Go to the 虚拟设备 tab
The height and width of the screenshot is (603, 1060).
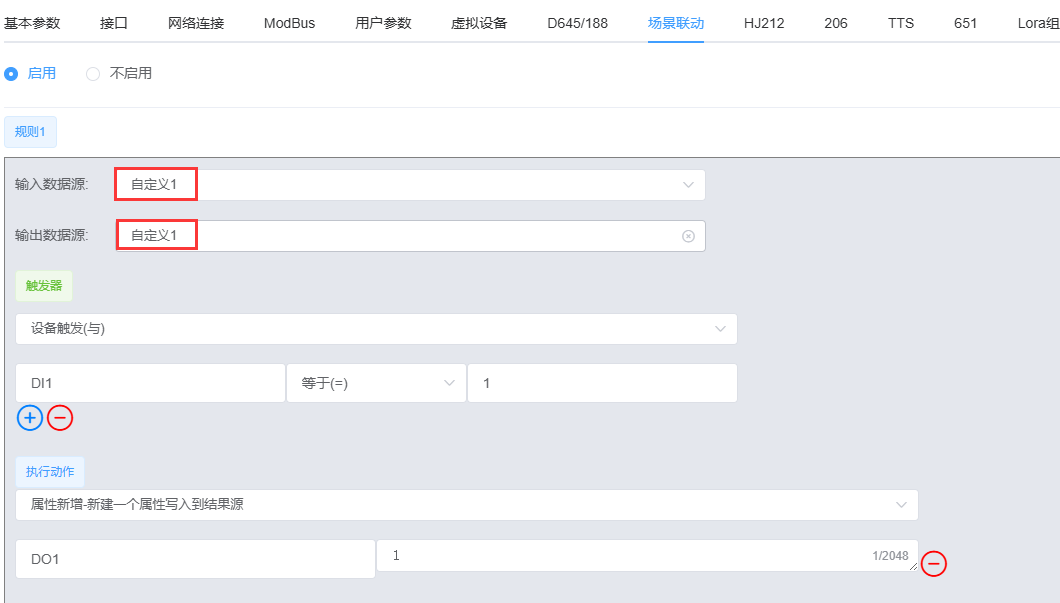click(x=479, y=23)
